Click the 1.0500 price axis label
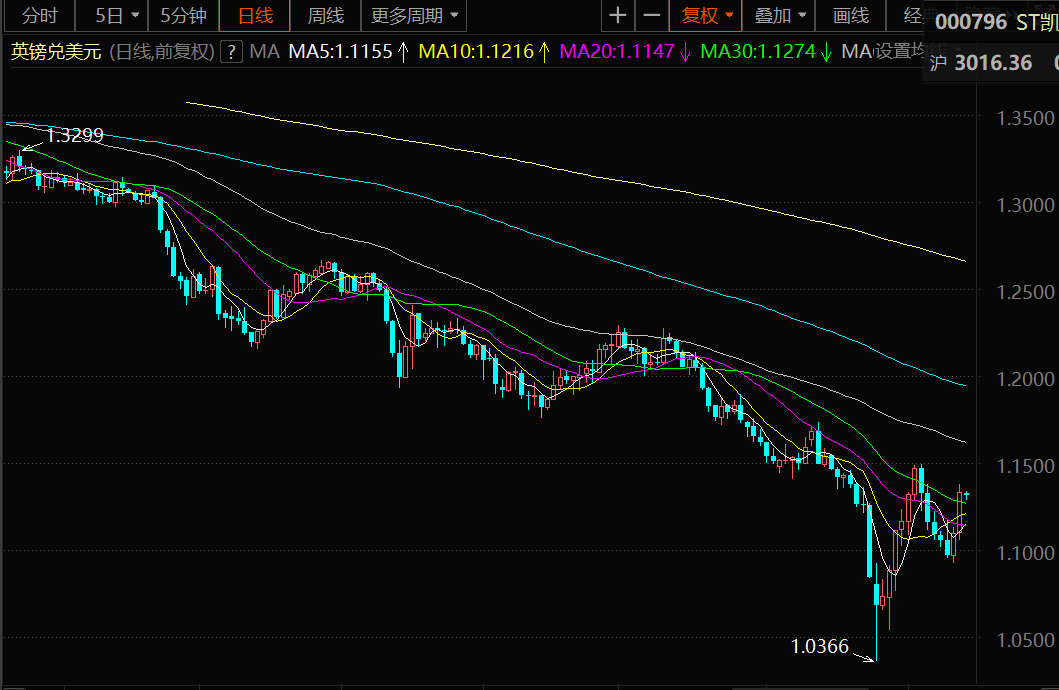This screenshot has width=1059, height=690. [1025, 640]
